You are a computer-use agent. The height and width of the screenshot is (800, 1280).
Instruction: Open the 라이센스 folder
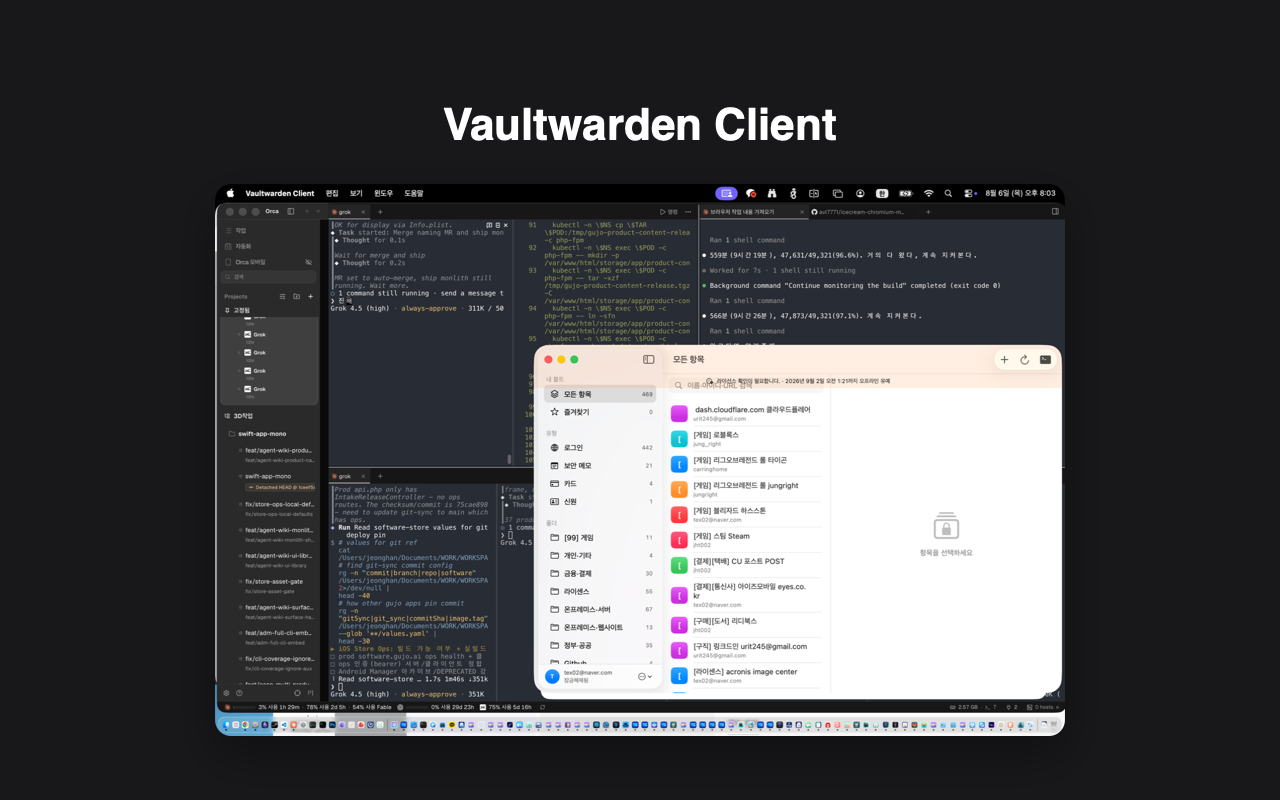[x=600, y=592]
